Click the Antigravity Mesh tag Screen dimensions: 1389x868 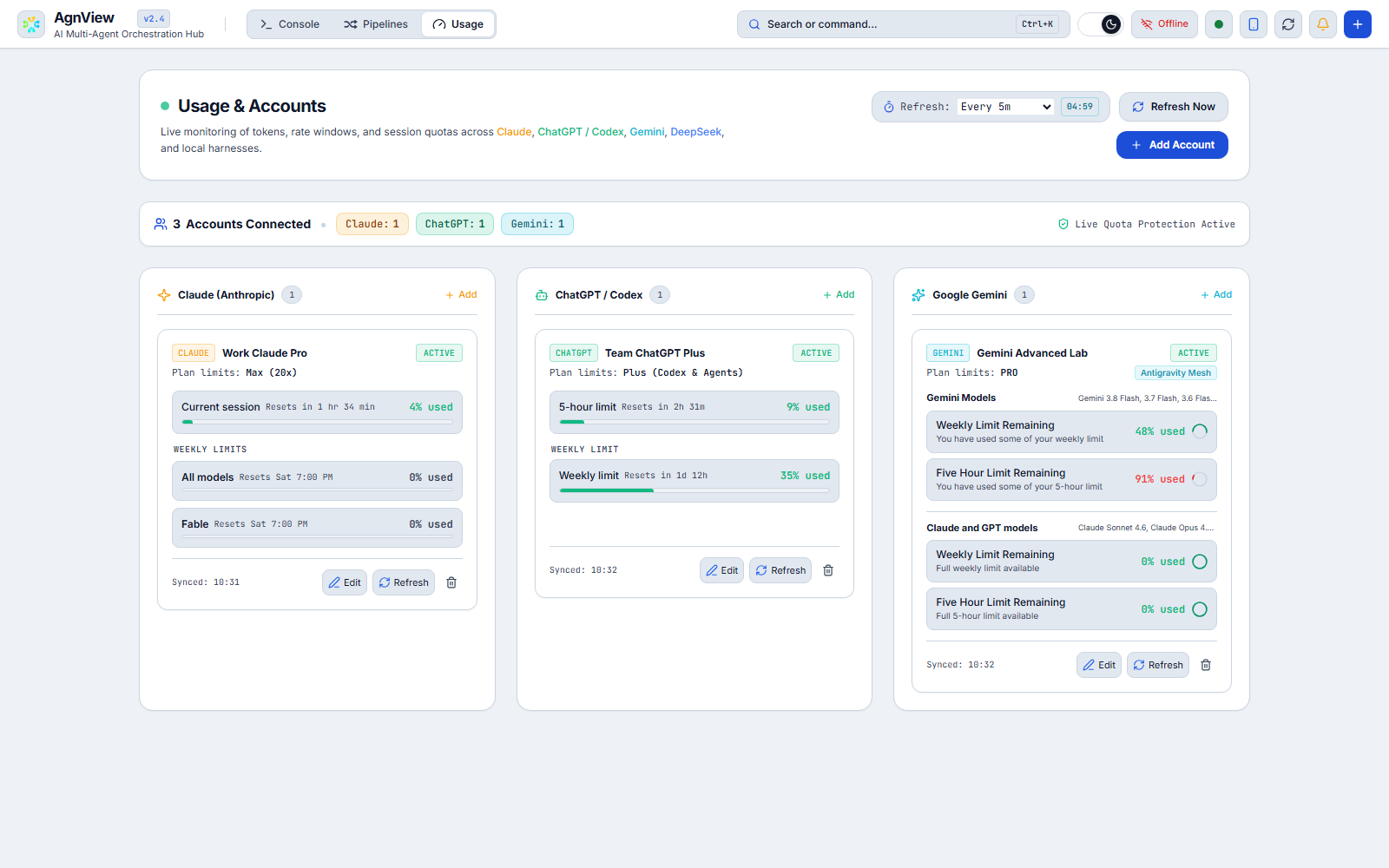(1175, 373)
